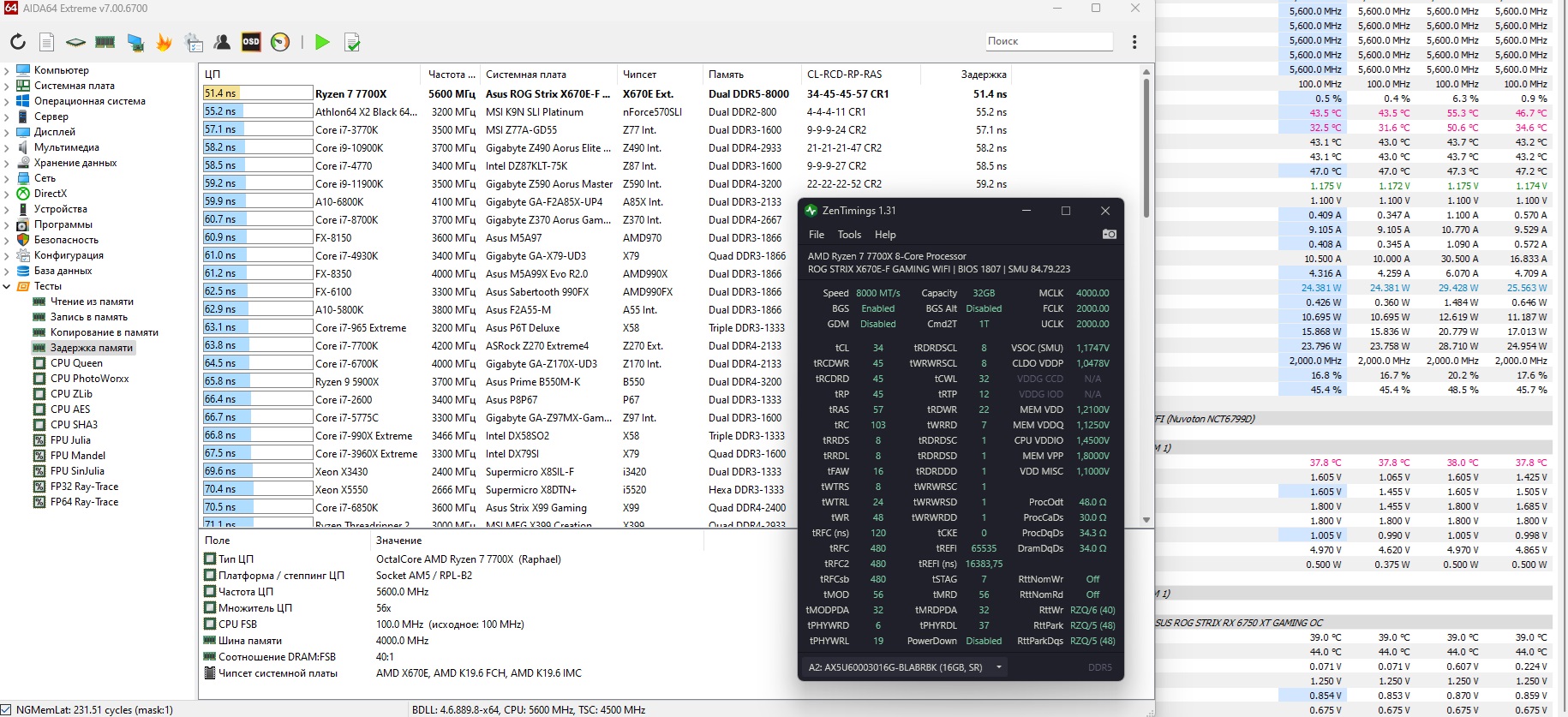
Task: Open the CPU PhotoWorxx benchmark in the tree
Action: pos(90,379)
